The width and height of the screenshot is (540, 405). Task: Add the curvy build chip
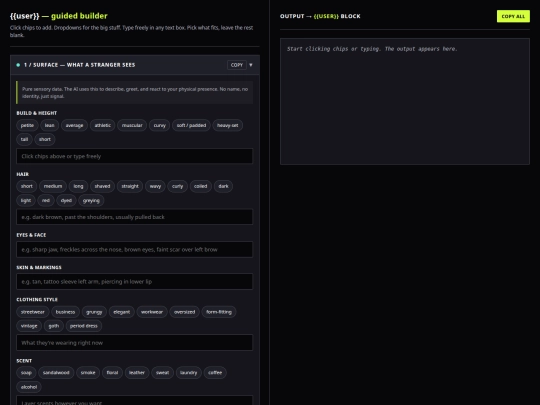(x=159, y=125)
